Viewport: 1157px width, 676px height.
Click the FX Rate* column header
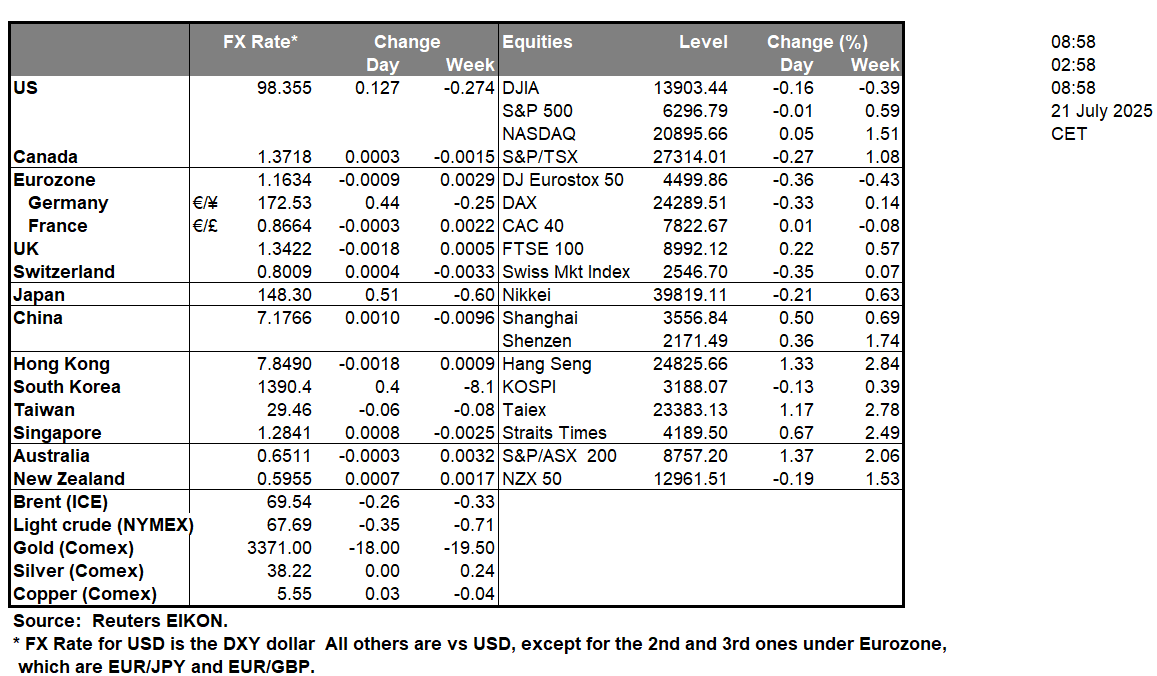[x=260, y=42]
